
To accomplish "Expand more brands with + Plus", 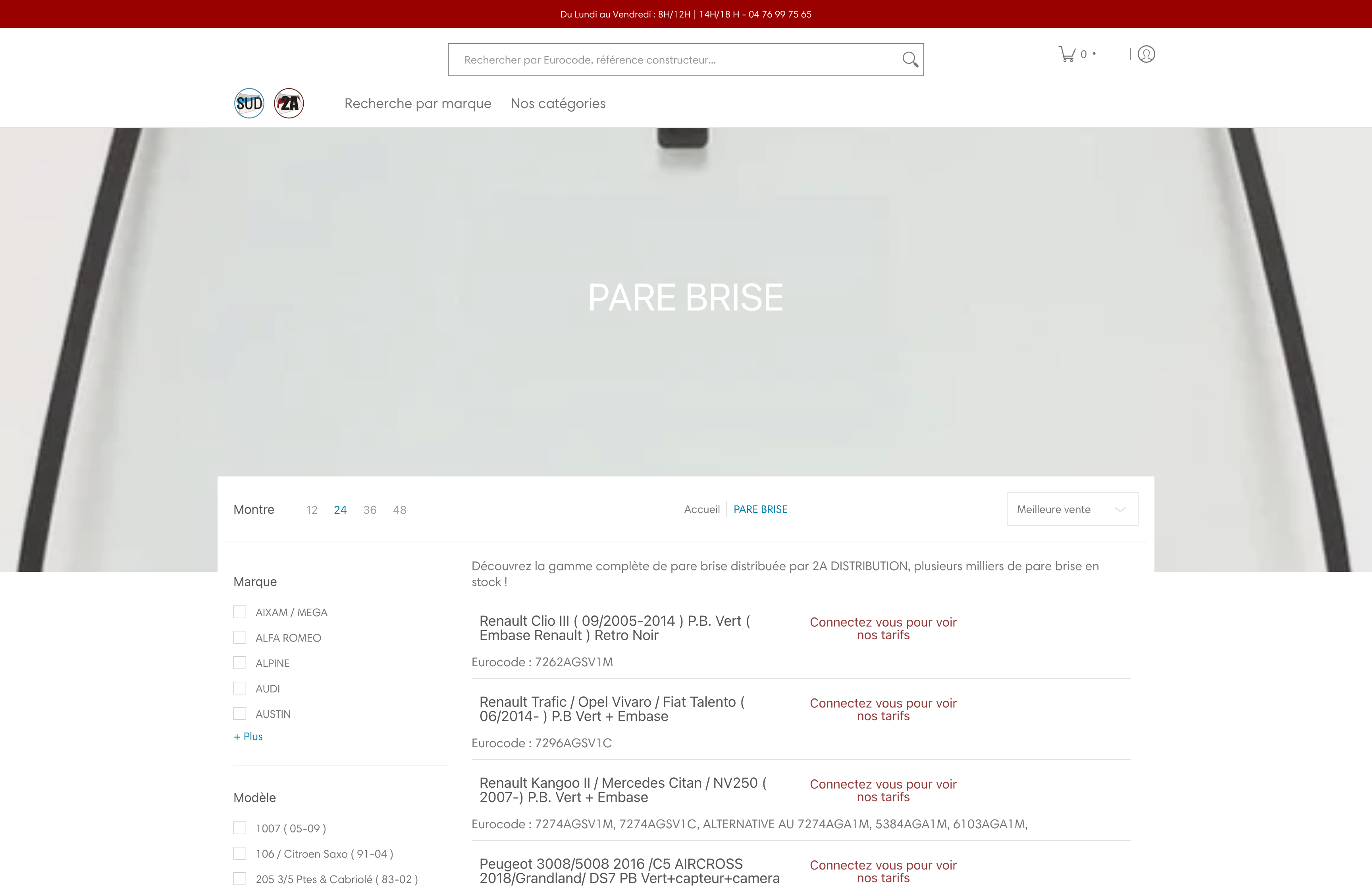I will click(x=247, y=736).
